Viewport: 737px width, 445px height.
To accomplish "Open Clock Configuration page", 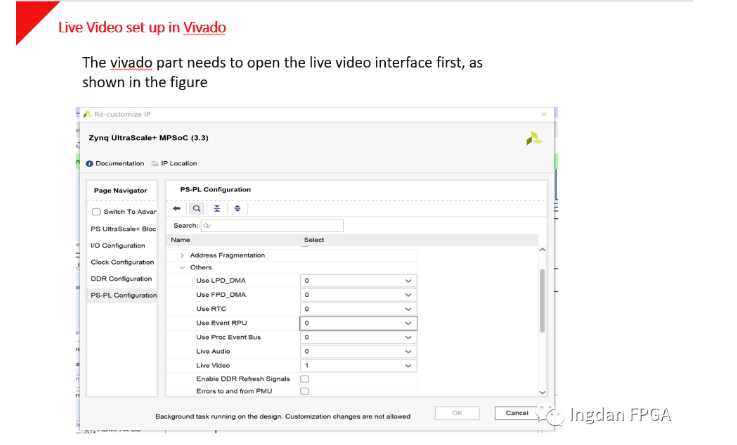I will 122,262.
